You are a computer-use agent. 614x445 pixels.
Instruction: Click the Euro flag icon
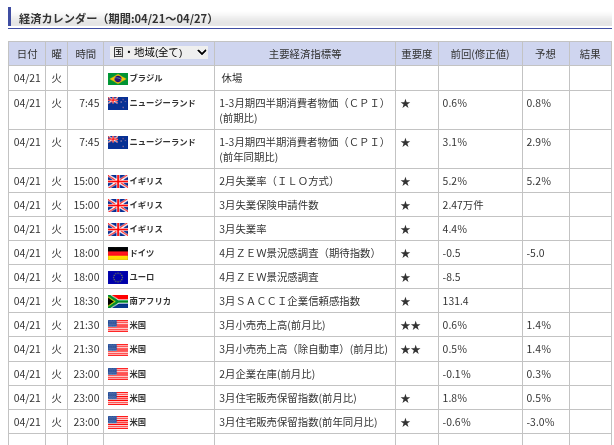coord(117,277)
